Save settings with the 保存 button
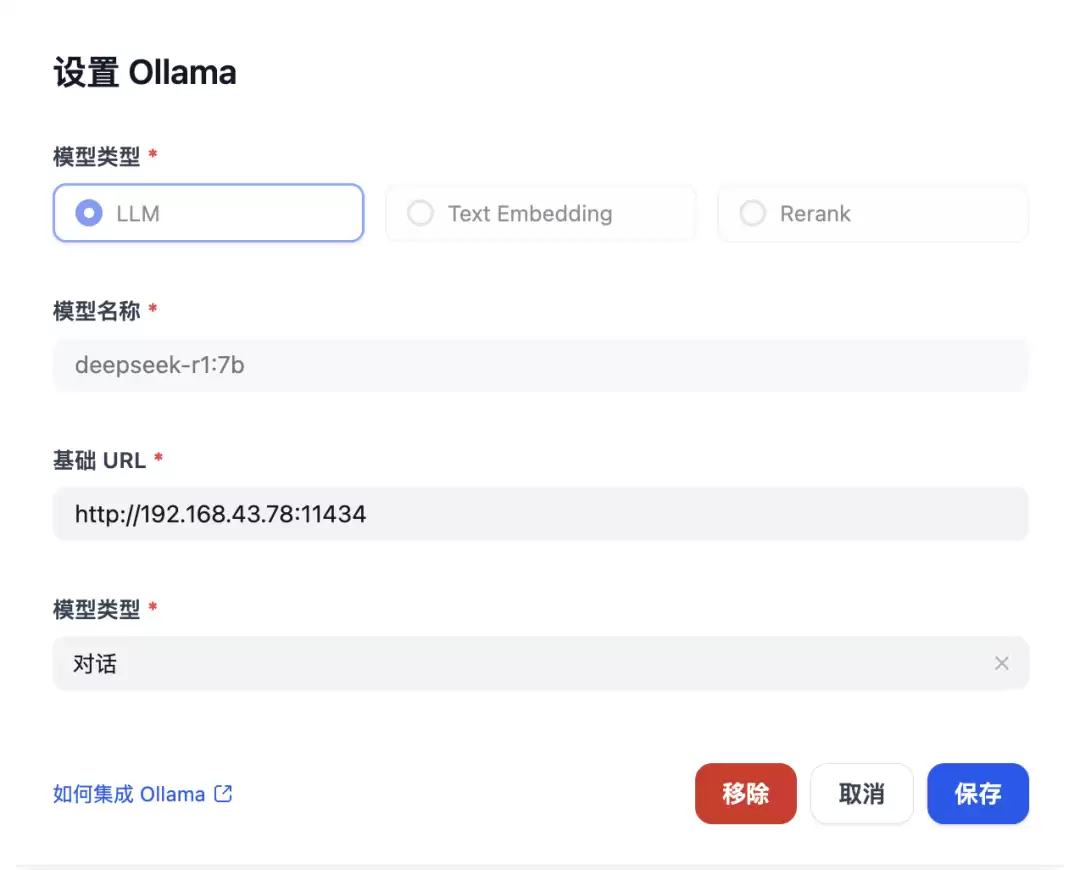 (x=977, y=794)
